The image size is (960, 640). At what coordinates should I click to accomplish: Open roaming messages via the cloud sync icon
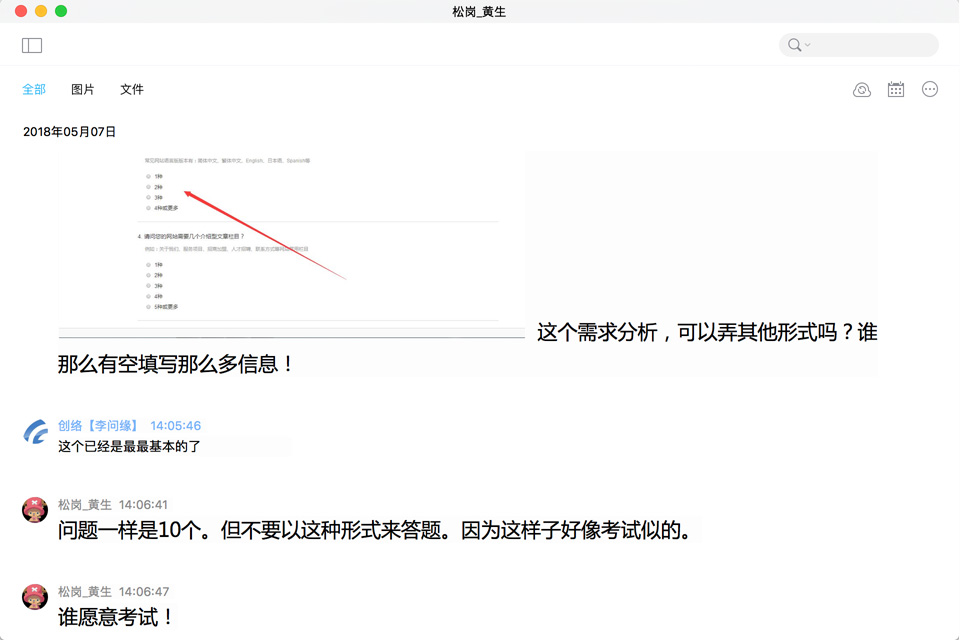861,89
